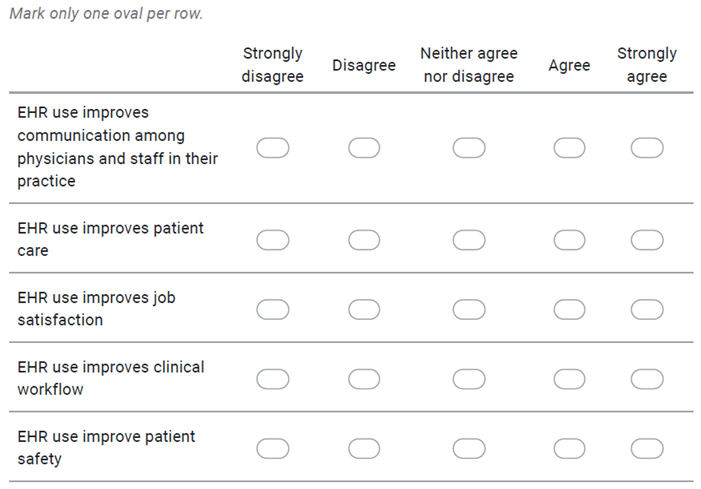The height and width of the screenshot is (489, 701).
Task: Choose Neither agree nor disagree for patient safety
Action: point(468,448)
